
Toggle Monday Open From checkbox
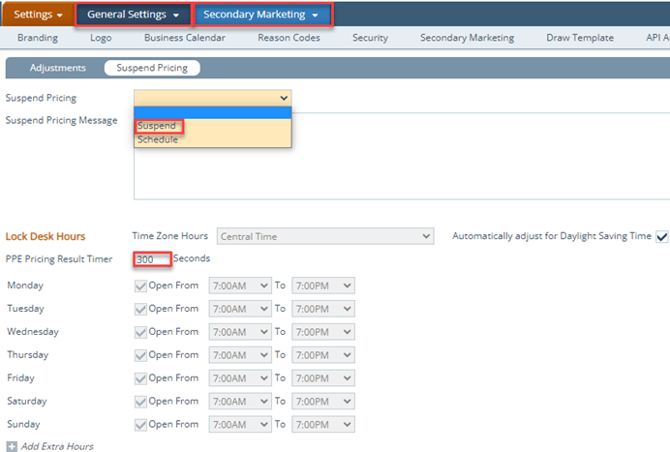pyautogui.click(x=140, y=285)
